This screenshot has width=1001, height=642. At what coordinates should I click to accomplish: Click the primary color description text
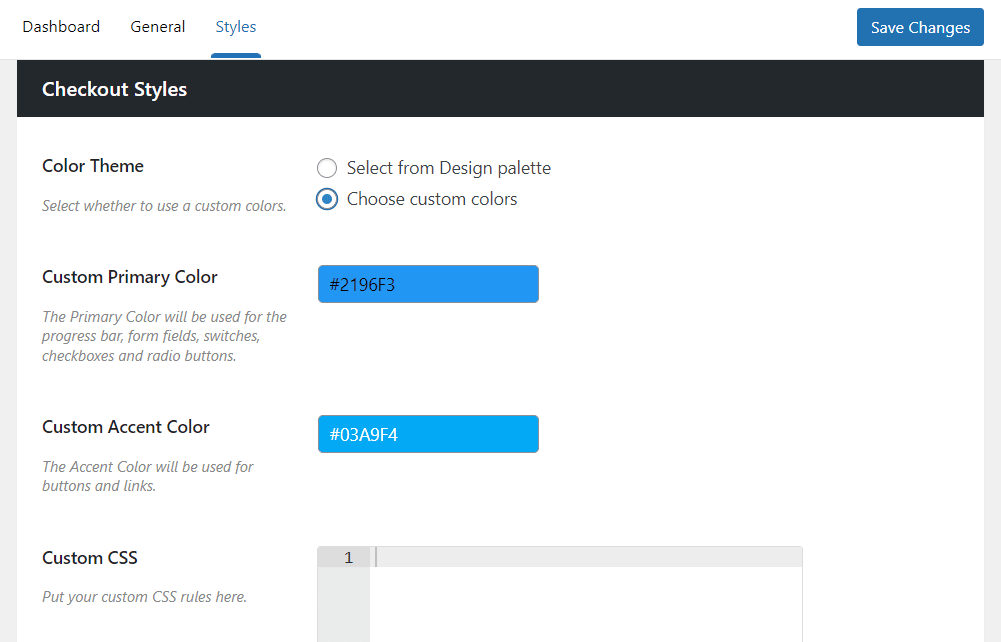164,335
